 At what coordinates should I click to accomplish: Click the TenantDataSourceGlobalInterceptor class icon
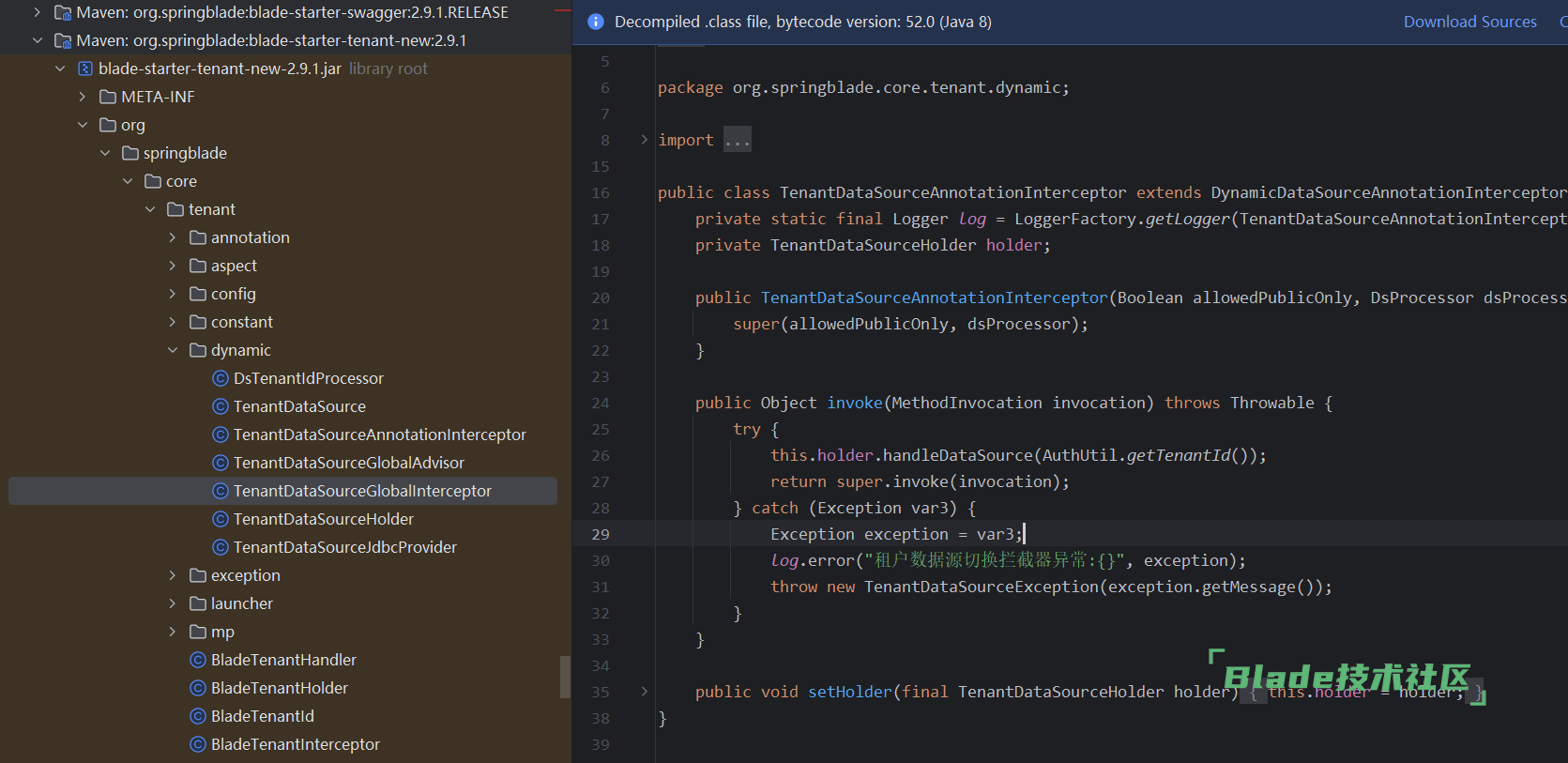(x=221, y=491)
